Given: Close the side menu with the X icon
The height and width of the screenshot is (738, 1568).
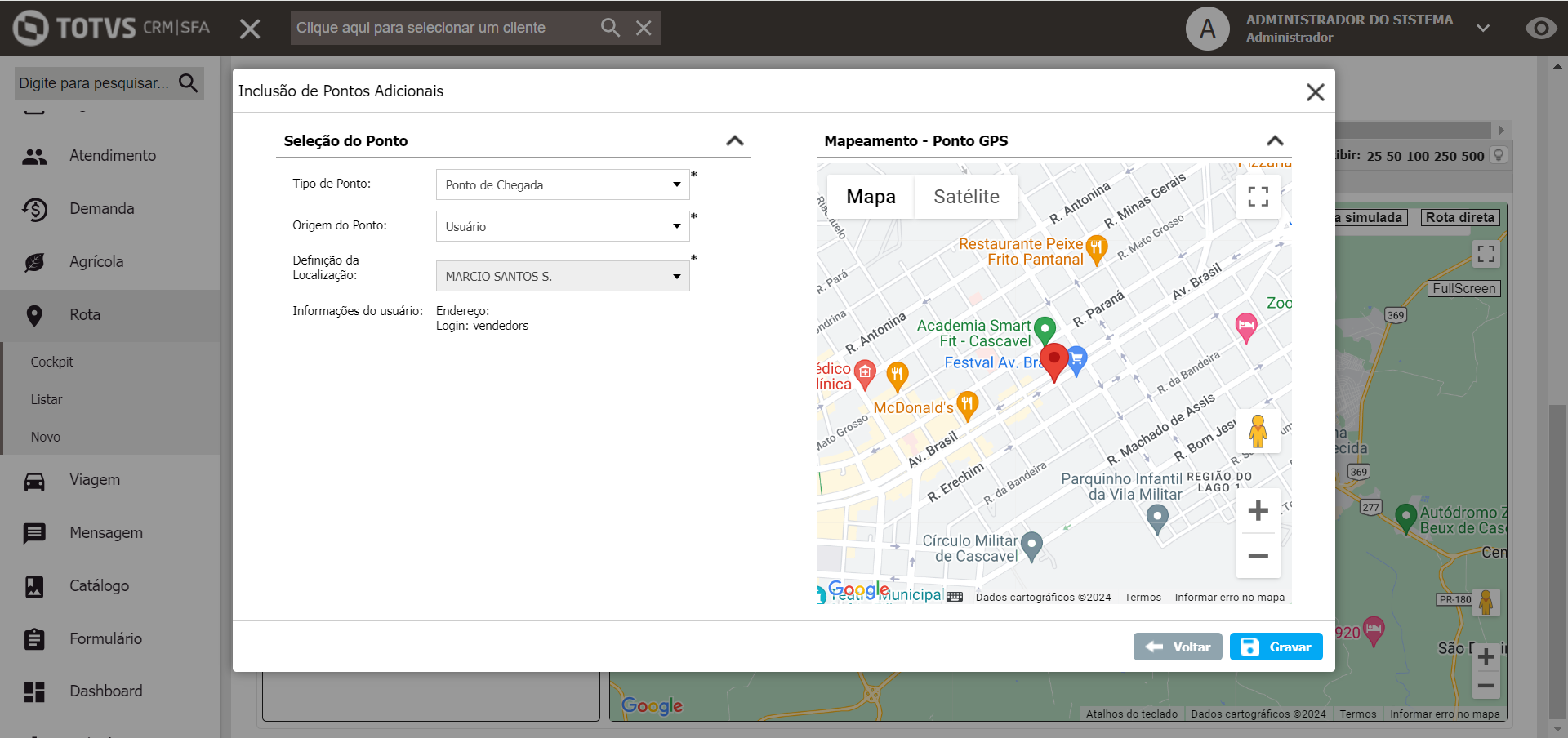Looking at the screenshot, I should 250,29.
